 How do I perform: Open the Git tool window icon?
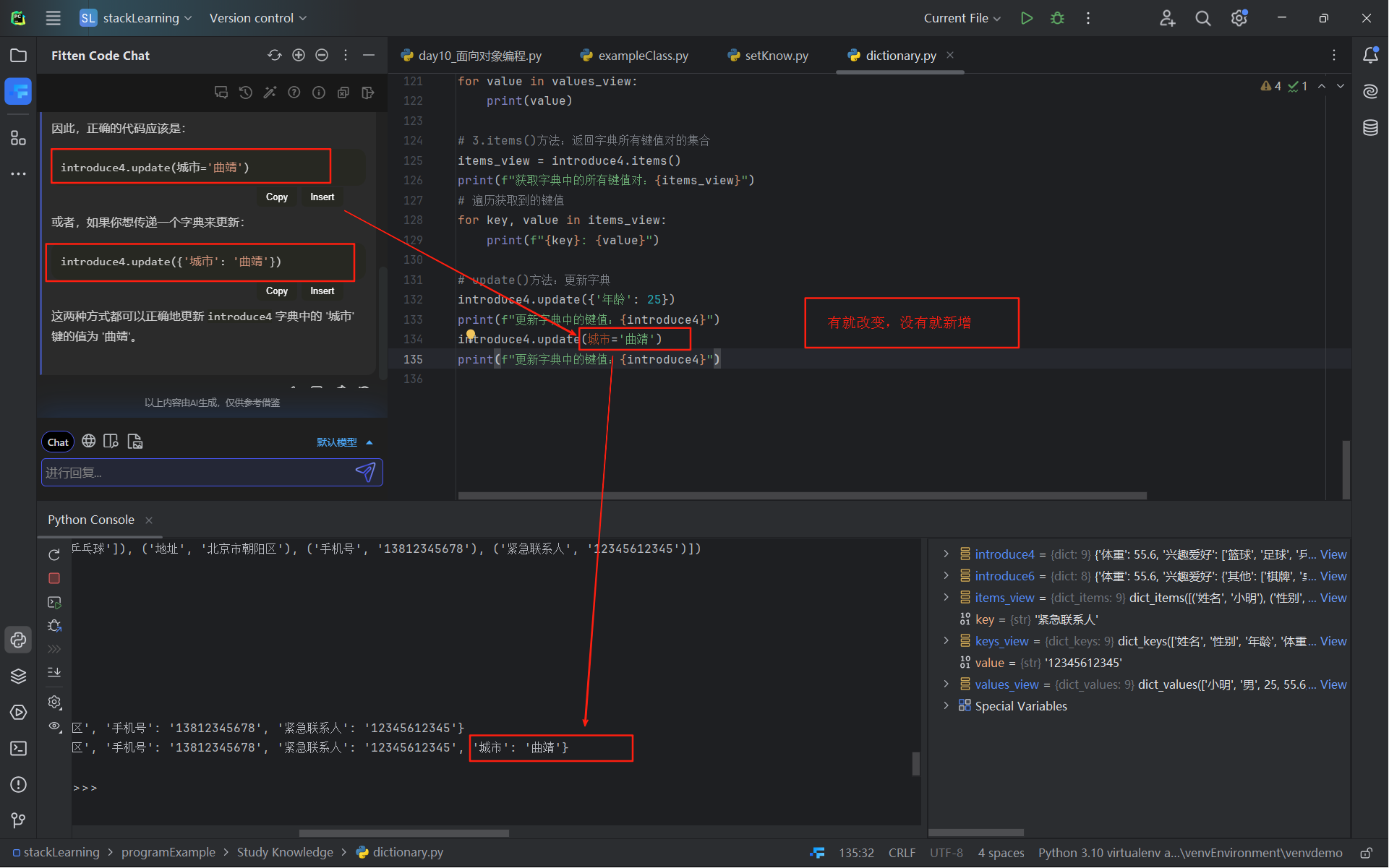click(18, 820)
